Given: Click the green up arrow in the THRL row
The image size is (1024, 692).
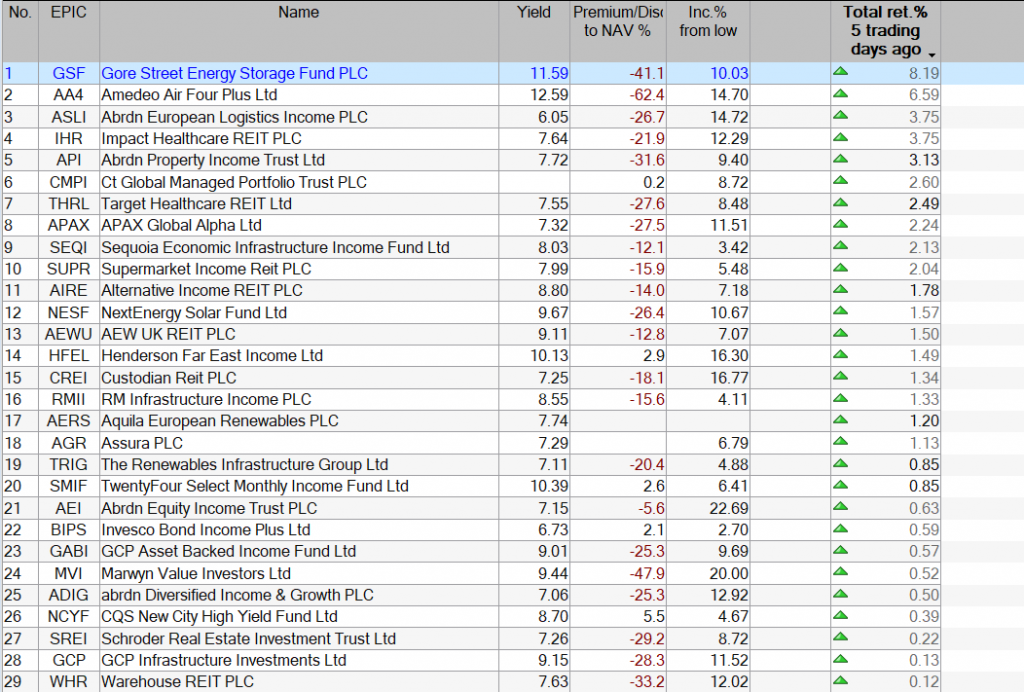Looking at the screenshot, I should (x=840, y=202).
